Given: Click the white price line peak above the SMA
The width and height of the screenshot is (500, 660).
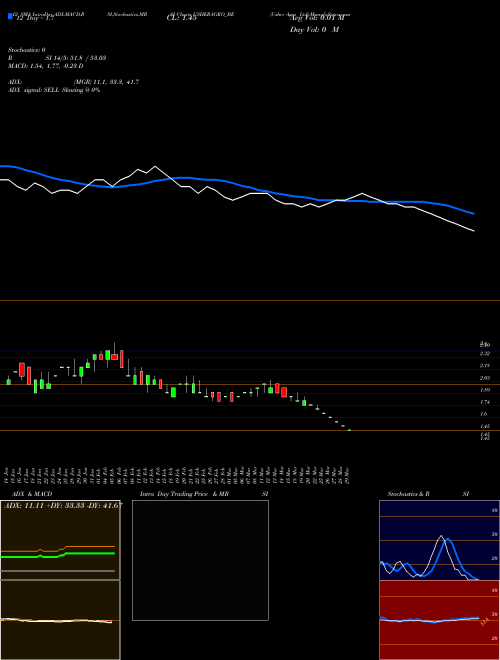Looking at the screenshot, I should coord(155,167).
